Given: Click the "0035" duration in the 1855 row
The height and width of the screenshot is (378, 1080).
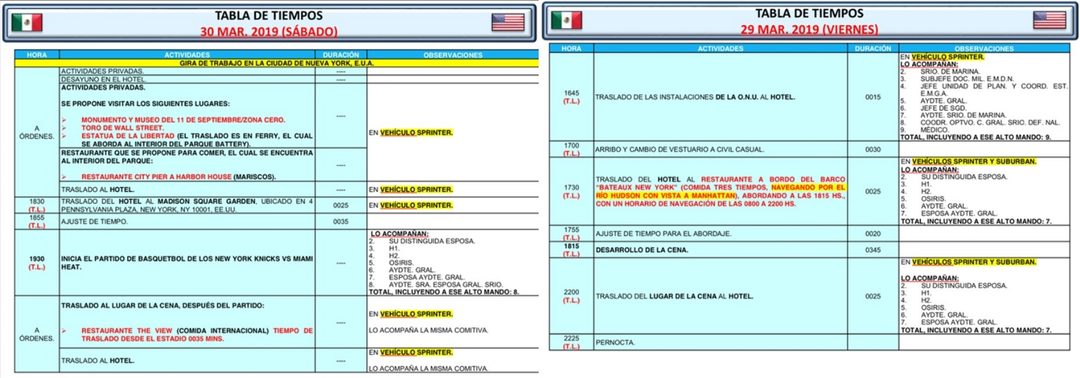Looking at the screenshot, I should pos(340,222).
